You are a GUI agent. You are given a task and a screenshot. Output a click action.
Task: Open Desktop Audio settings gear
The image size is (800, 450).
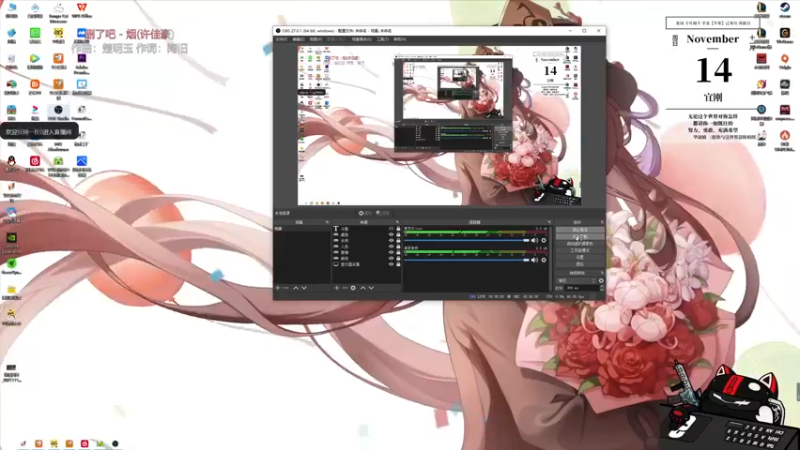click(x=543, y=260)
